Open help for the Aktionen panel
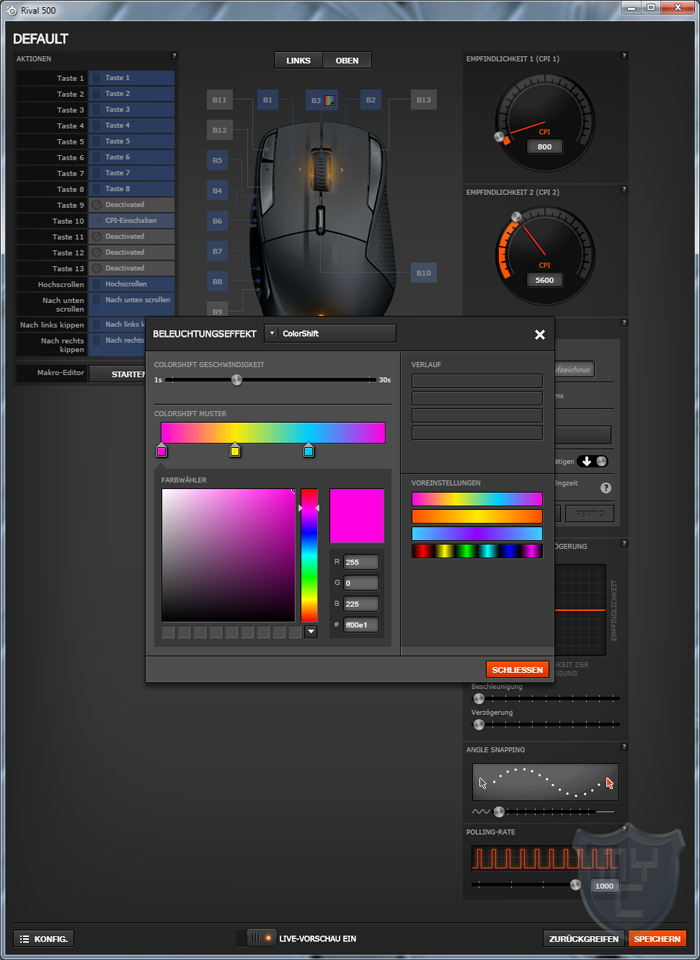This screenshot has height=960, width=700. [174, 57]
